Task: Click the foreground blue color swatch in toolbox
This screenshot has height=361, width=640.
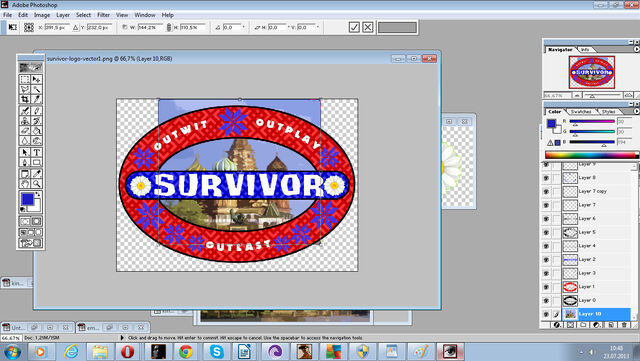Action: (x=27, y=199)
